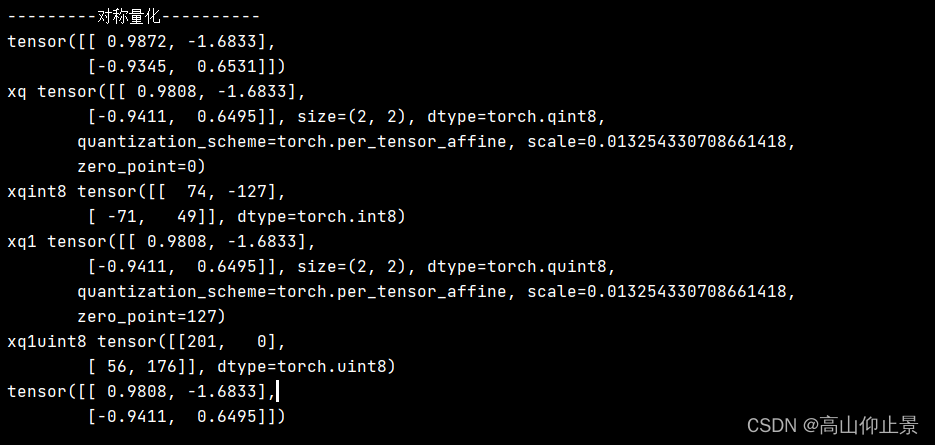Screen dimensions: 935x445
Task: Click the CSDN @高山仰止景 watermark
Action: [x=832, y=425]
